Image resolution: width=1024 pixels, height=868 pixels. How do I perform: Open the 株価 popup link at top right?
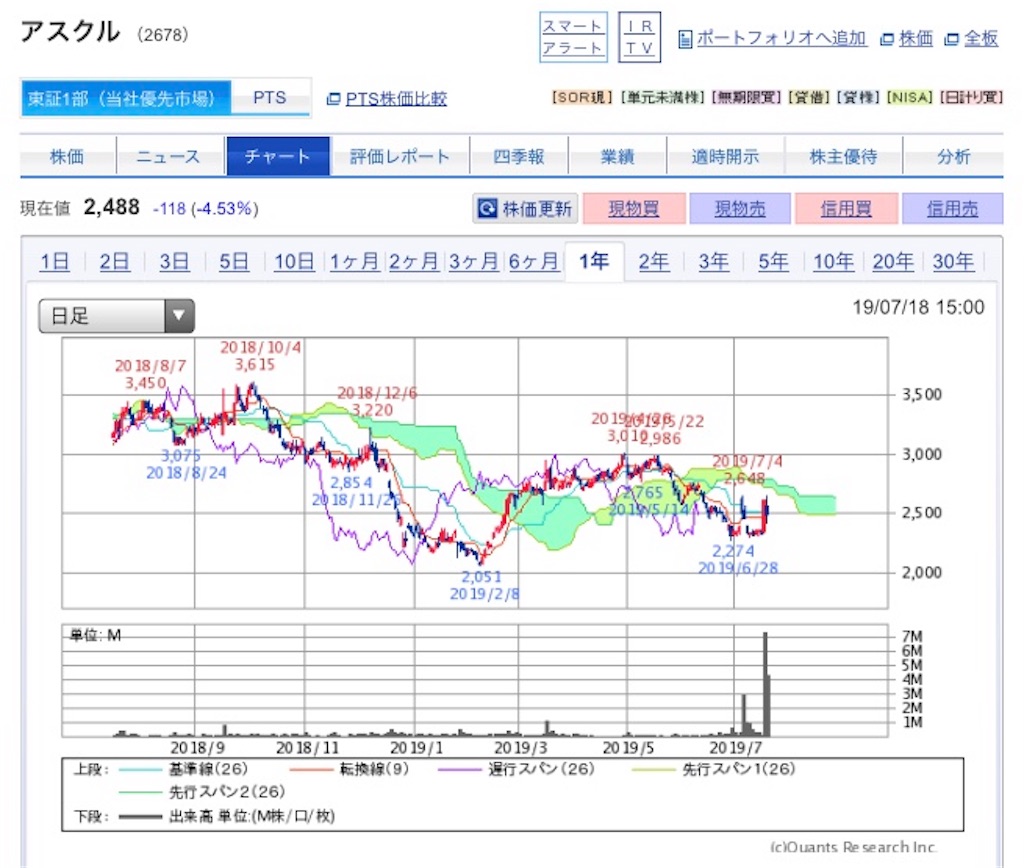pyautogui.click(x=916, y=39)
